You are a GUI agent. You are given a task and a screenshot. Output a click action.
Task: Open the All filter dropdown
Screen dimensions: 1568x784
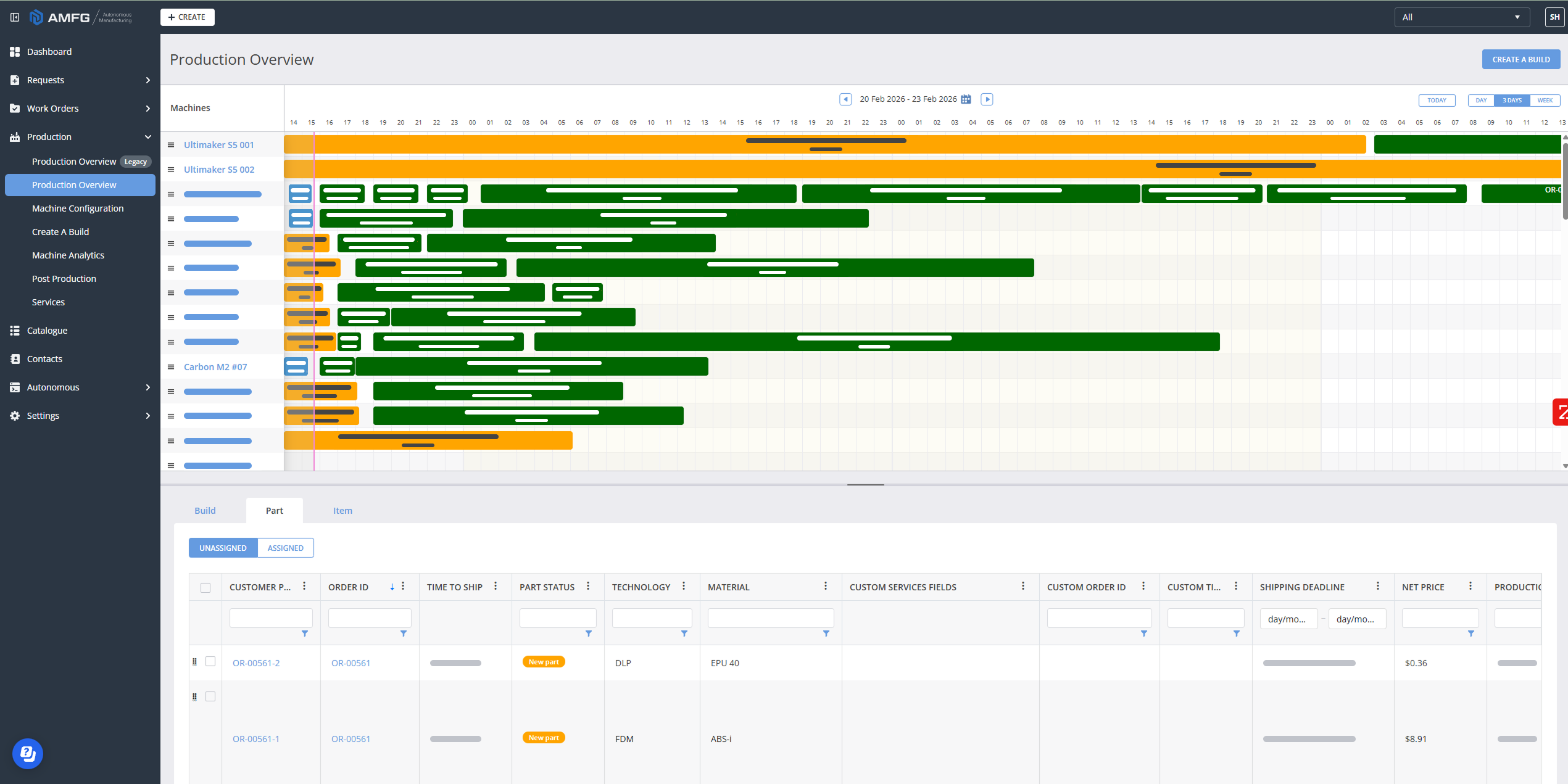pos(1462,17)
